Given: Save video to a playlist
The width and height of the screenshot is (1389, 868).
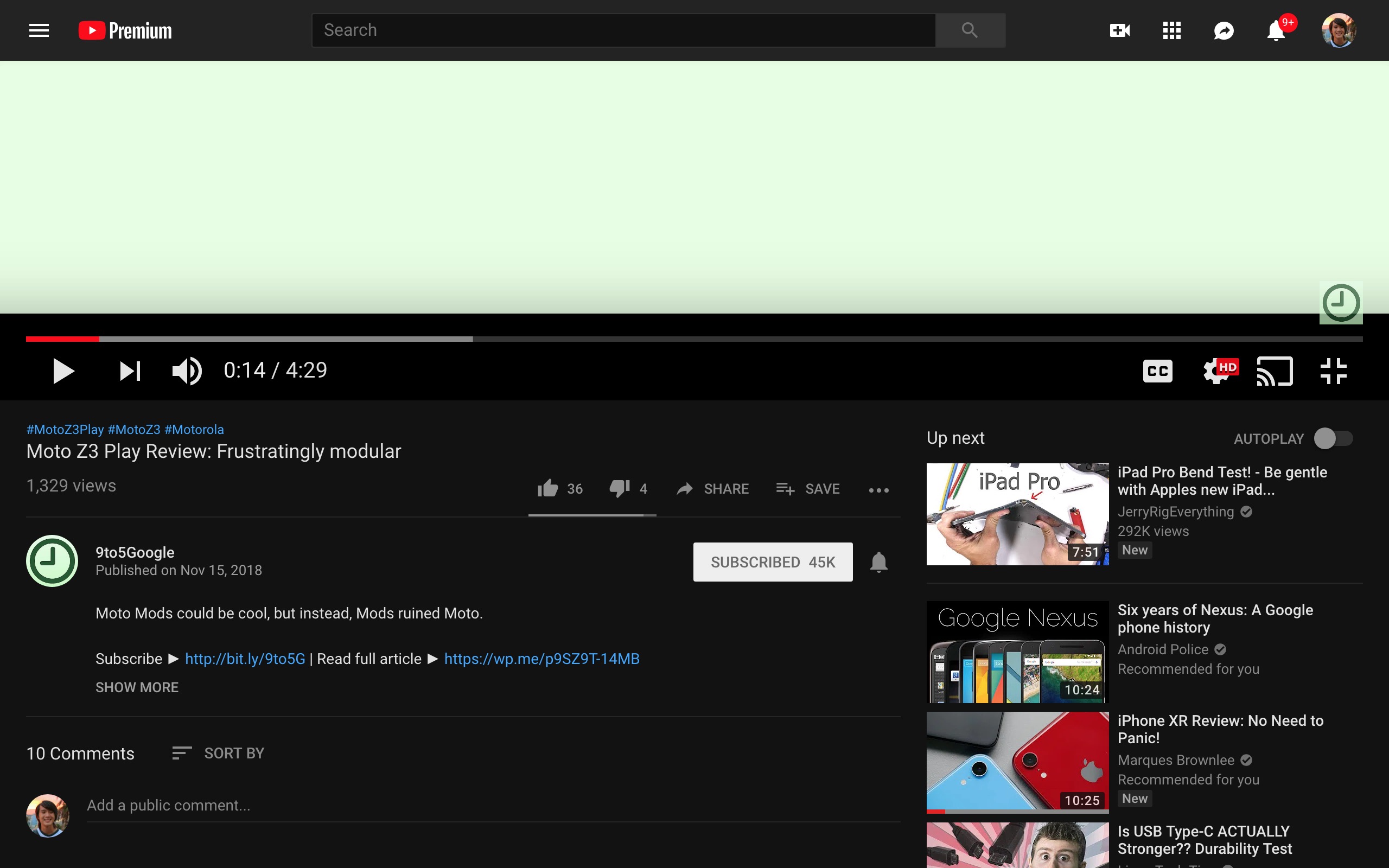Looking at the screenshot, I should coord(807,489).
